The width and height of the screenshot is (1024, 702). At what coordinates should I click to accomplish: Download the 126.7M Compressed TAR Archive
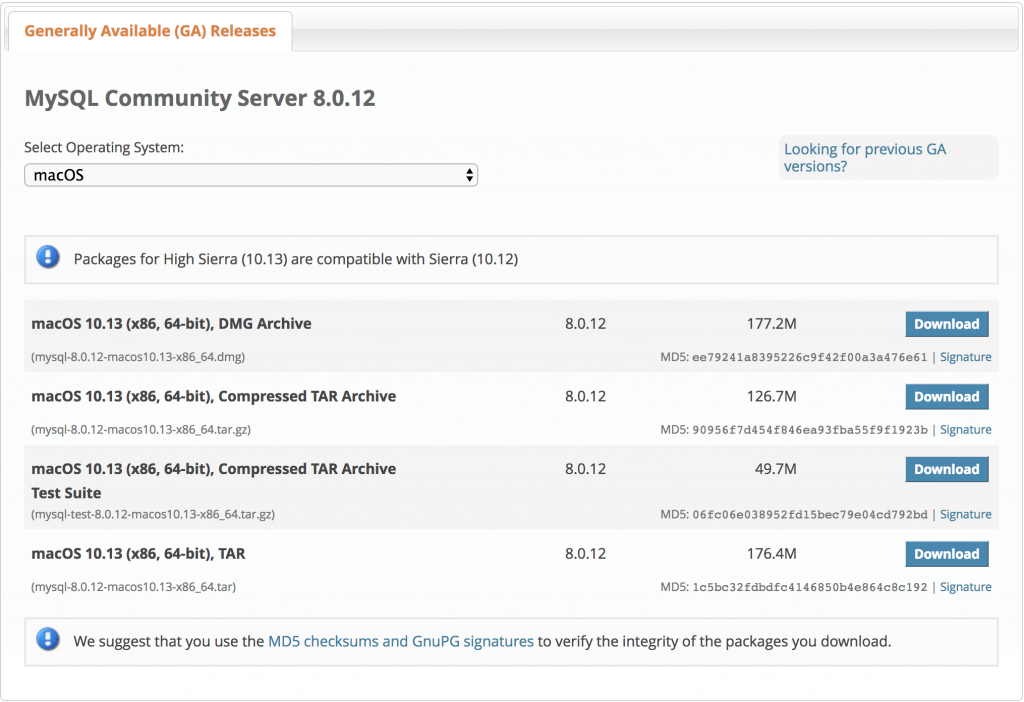[946, 396]
